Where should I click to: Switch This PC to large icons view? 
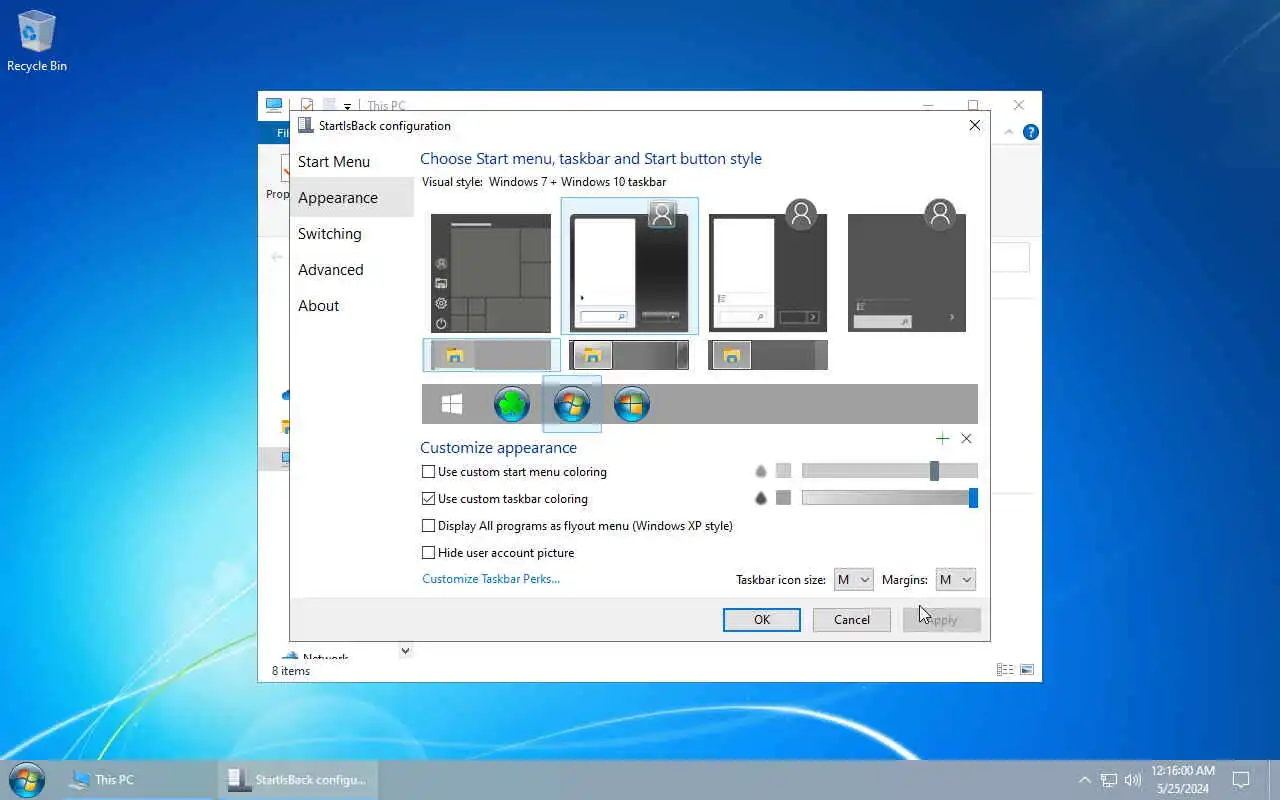(1026, 670)
